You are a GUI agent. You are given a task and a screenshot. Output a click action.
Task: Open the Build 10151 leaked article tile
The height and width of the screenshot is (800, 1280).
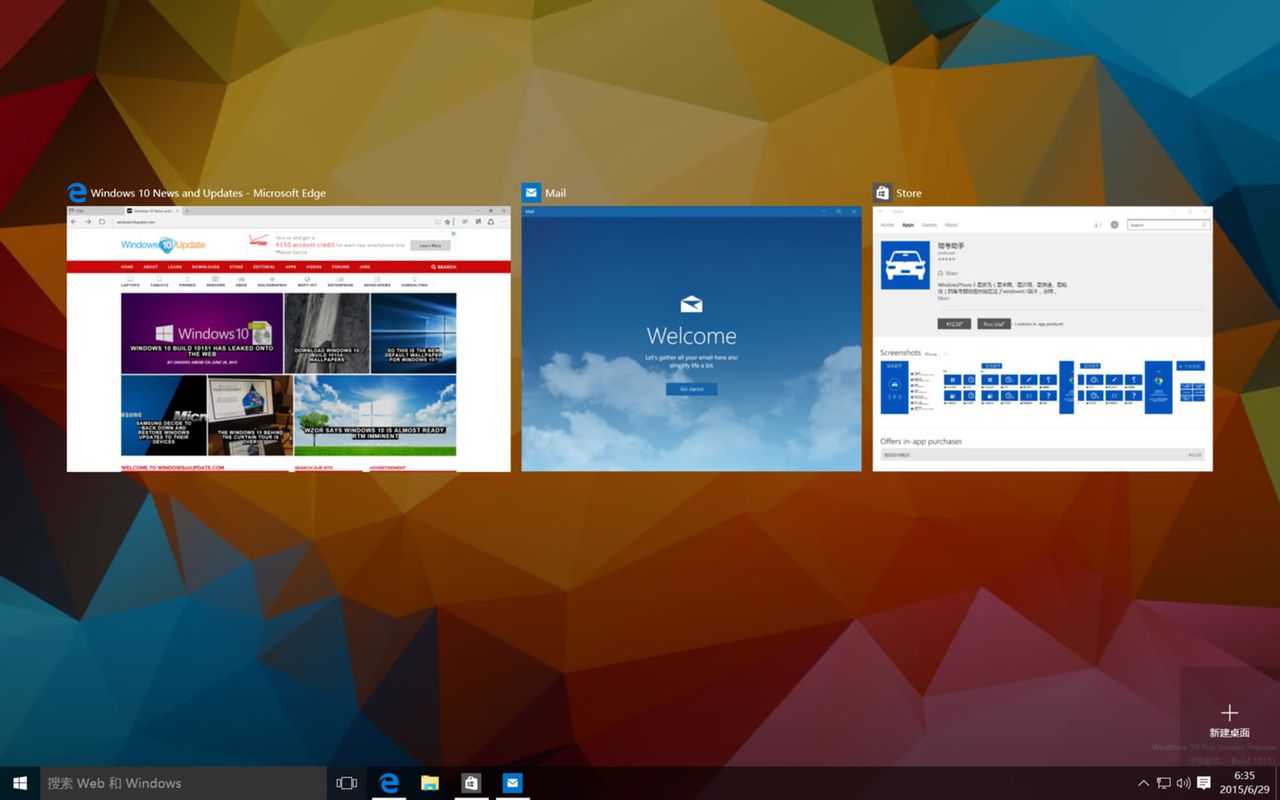click(x=202, y=333)
